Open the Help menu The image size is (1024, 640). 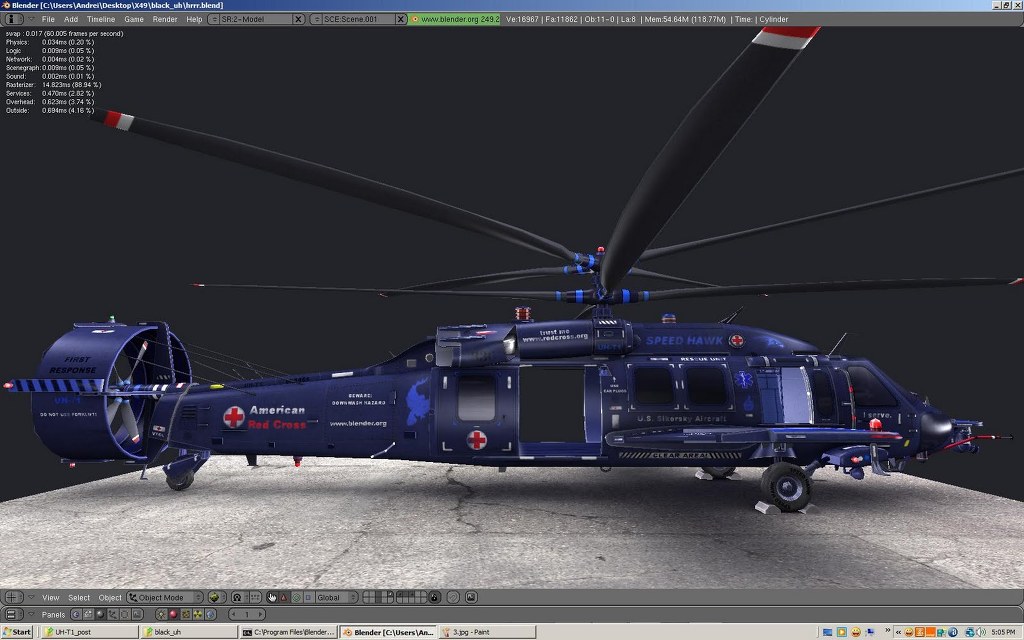[194, 19]
